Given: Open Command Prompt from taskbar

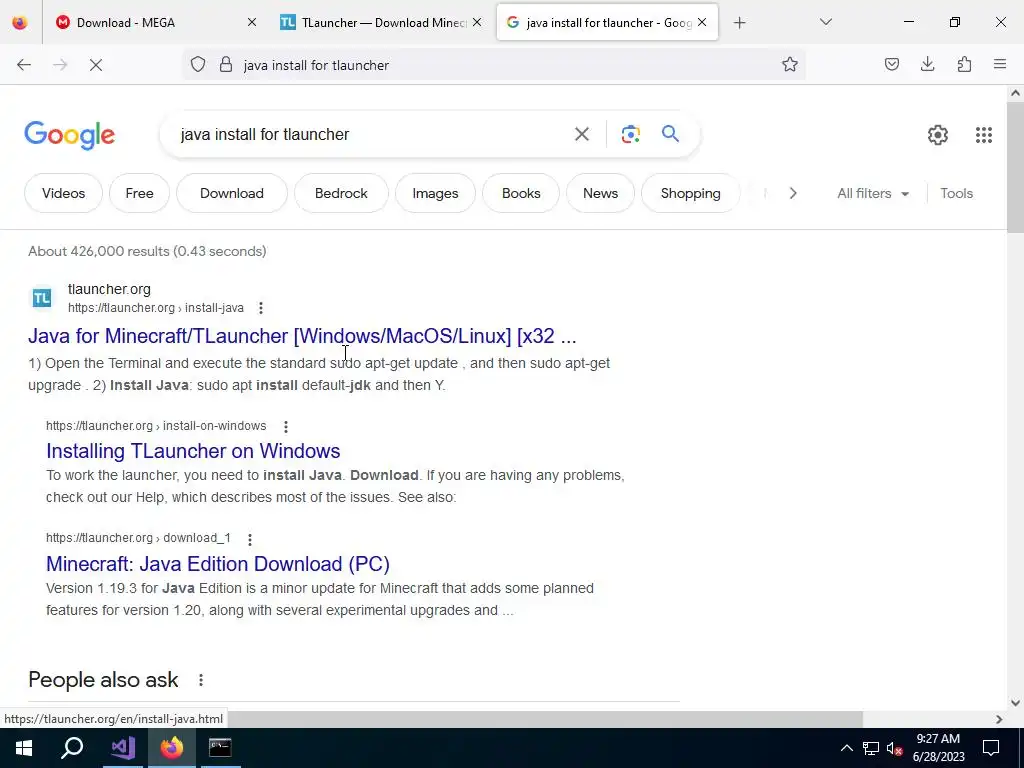Looking at the screenshot, I should point(220,748).
